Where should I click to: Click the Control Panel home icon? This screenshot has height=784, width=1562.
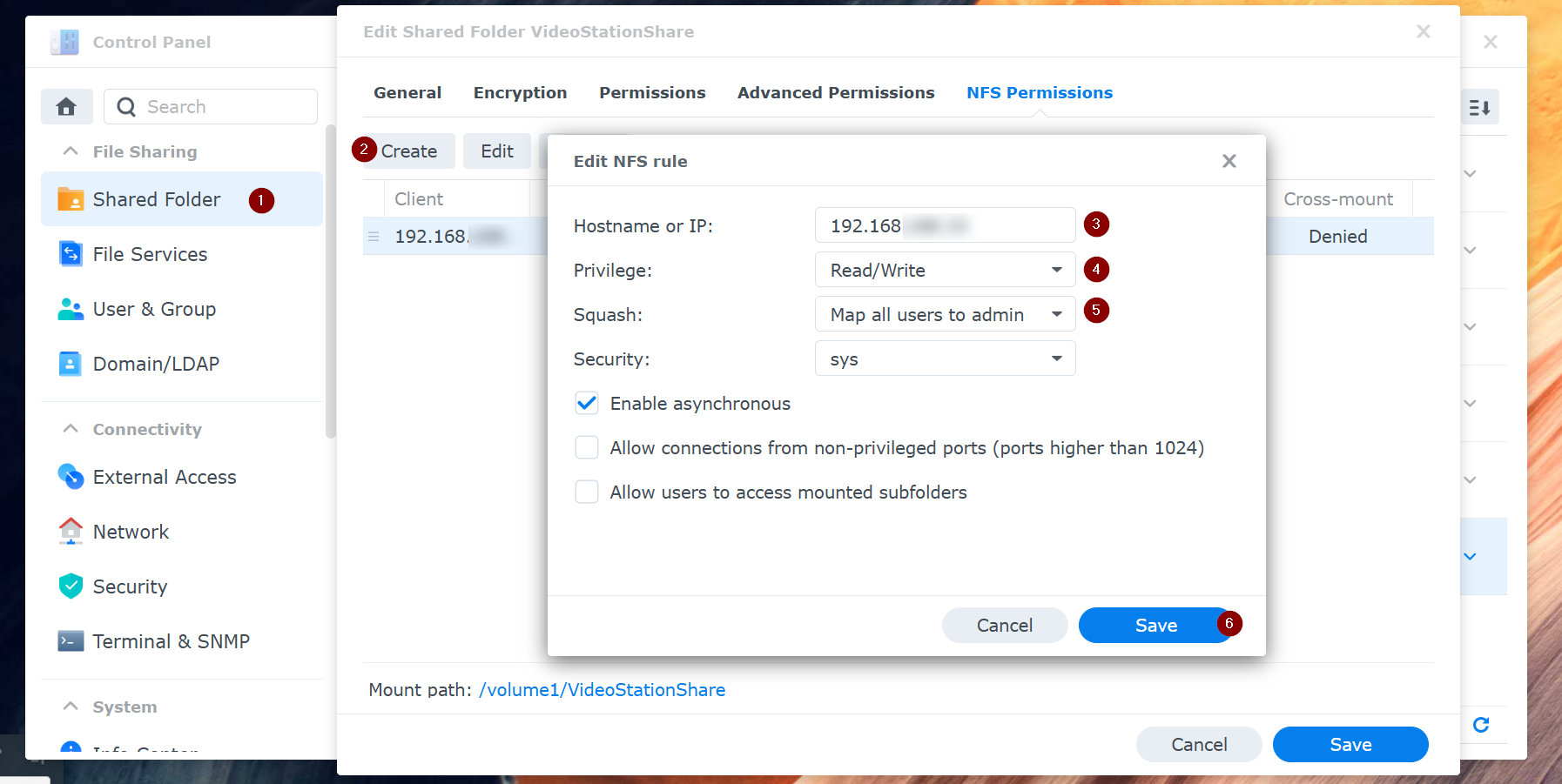pyautogui.click(x=66, y=107)
